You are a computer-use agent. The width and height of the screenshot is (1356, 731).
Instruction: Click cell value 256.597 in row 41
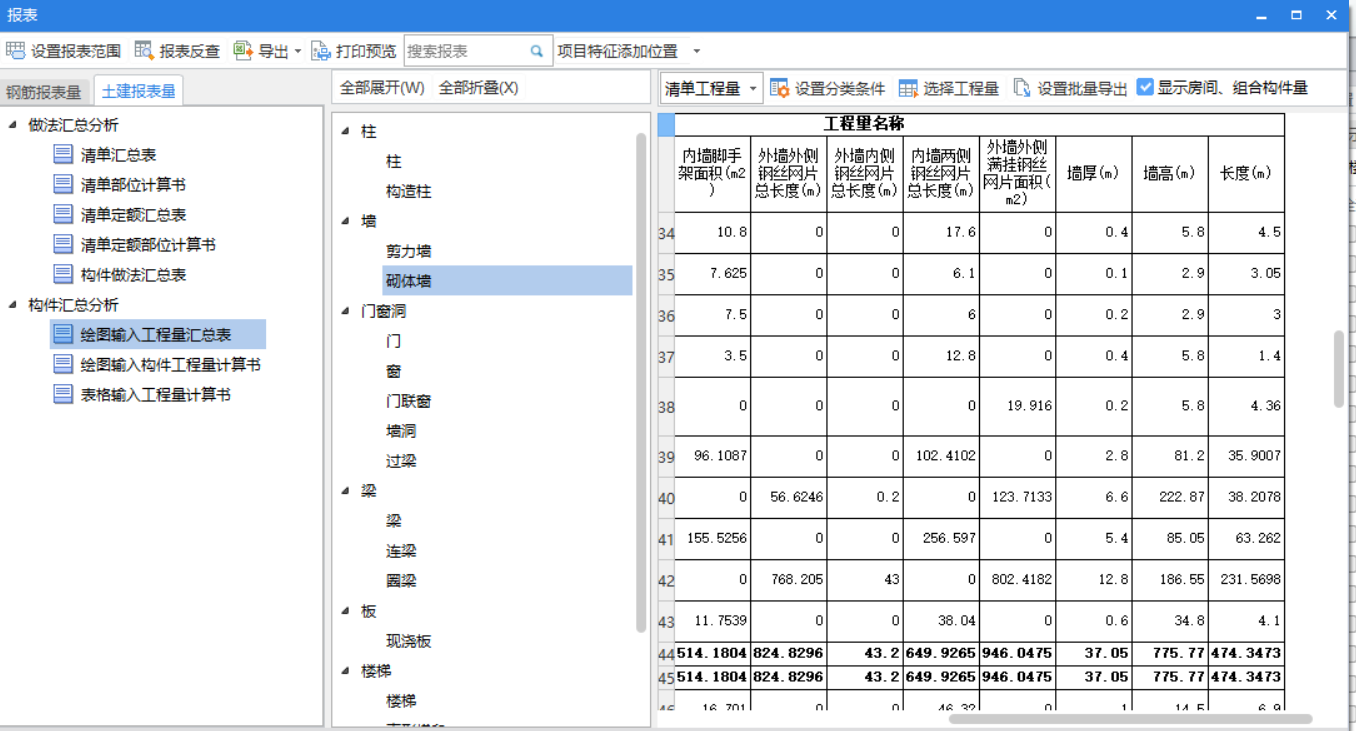pos(941,538)
